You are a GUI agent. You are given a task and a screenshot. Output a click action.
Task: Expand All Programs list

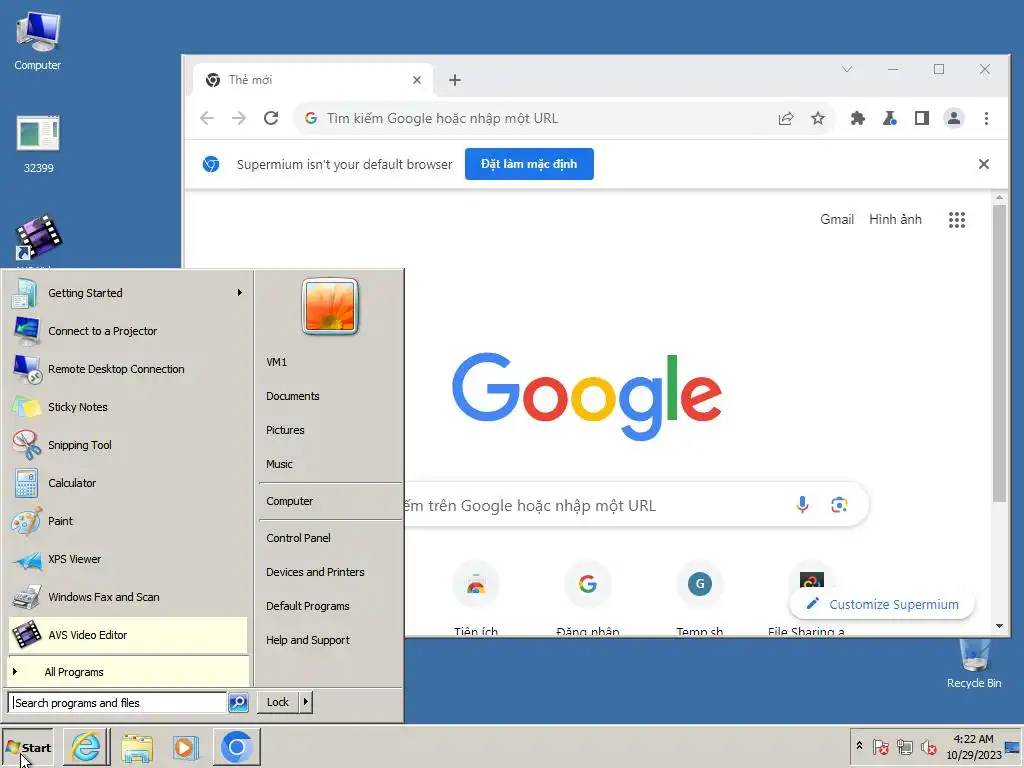(128, 671)
